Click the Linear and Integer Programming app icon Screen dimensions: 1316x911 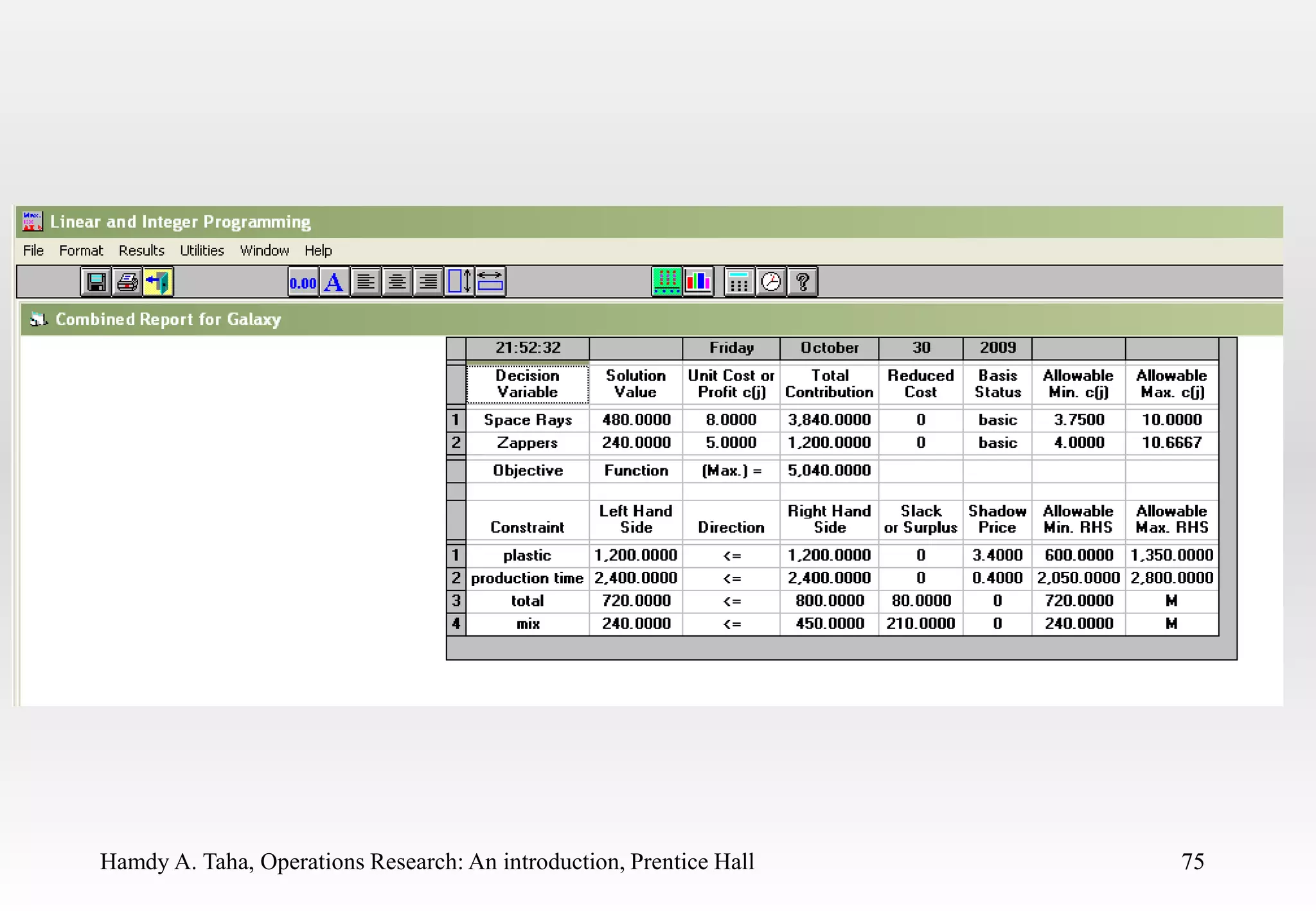pyautogui.click(x=32, y=222)
